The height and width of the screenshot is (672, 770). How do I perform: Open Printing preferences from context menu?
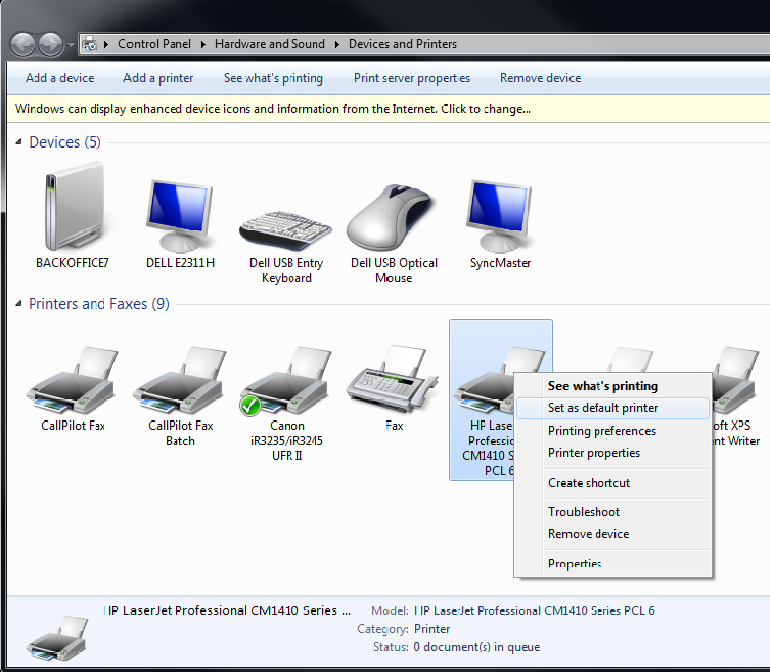click(613, 431)
